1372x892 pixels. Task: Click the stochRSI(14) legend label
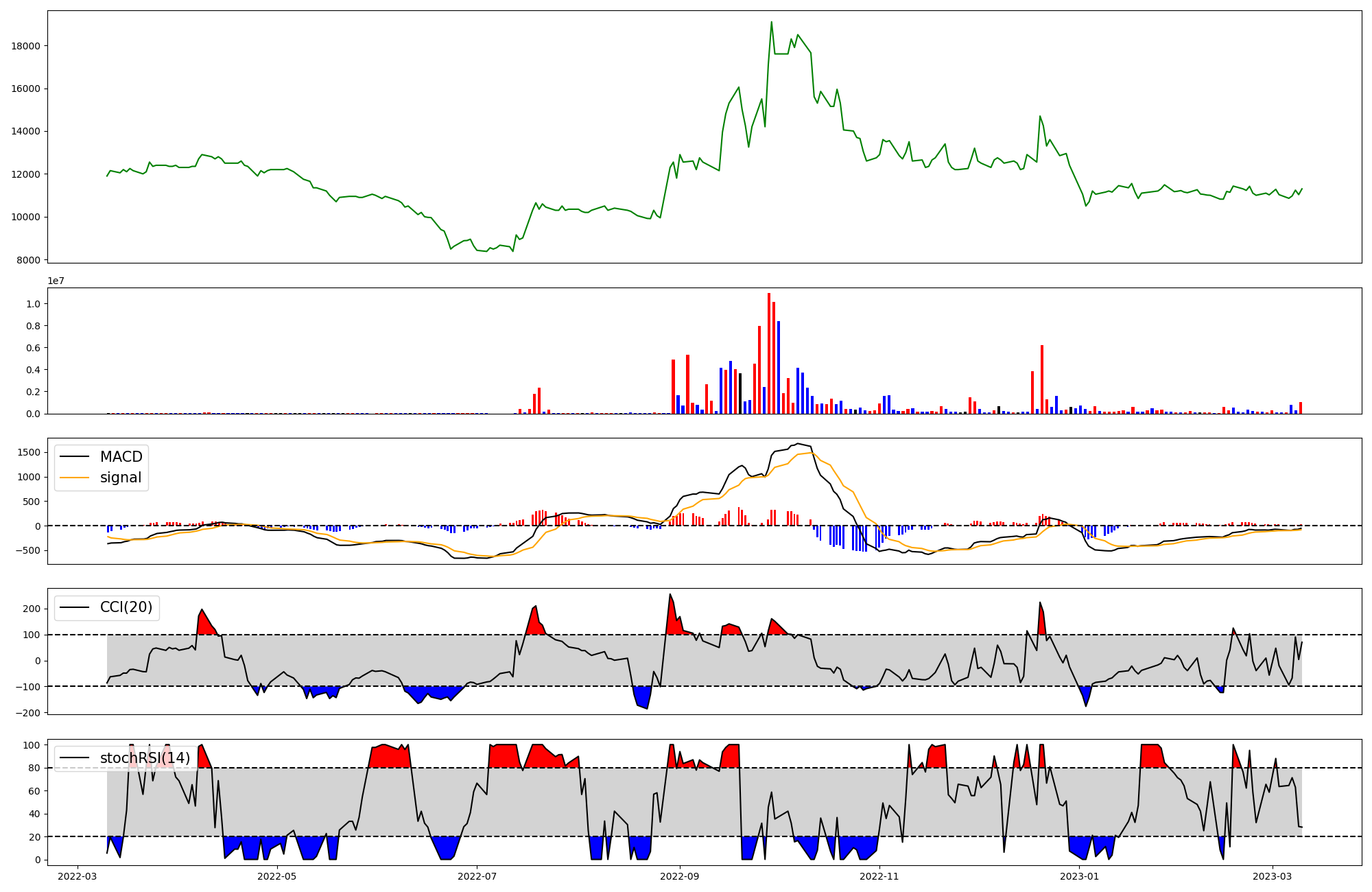[x=145, y=758]
